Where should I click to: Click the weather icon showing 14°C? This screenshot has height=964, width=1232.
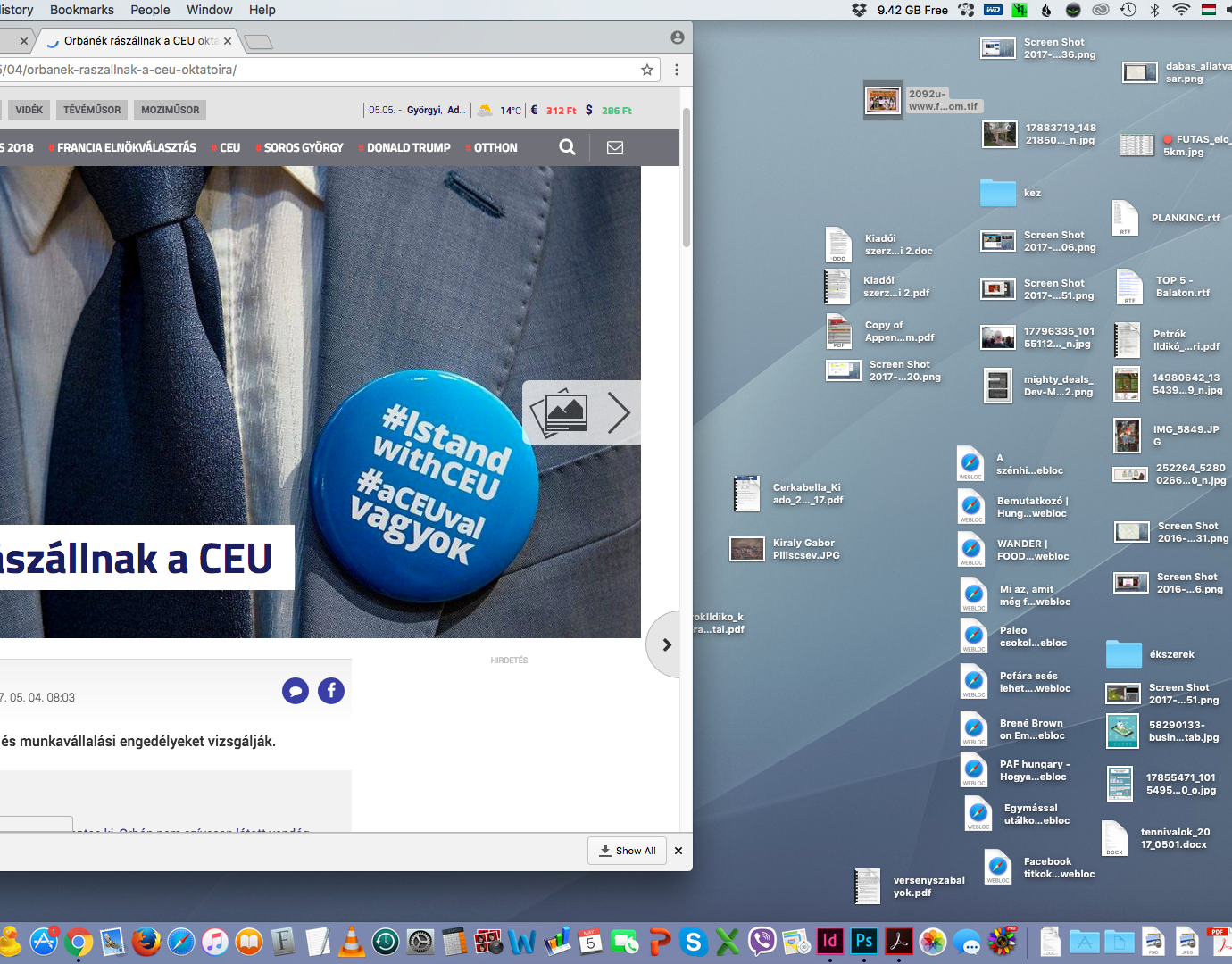pyautogui.click(x=485, y=110)
